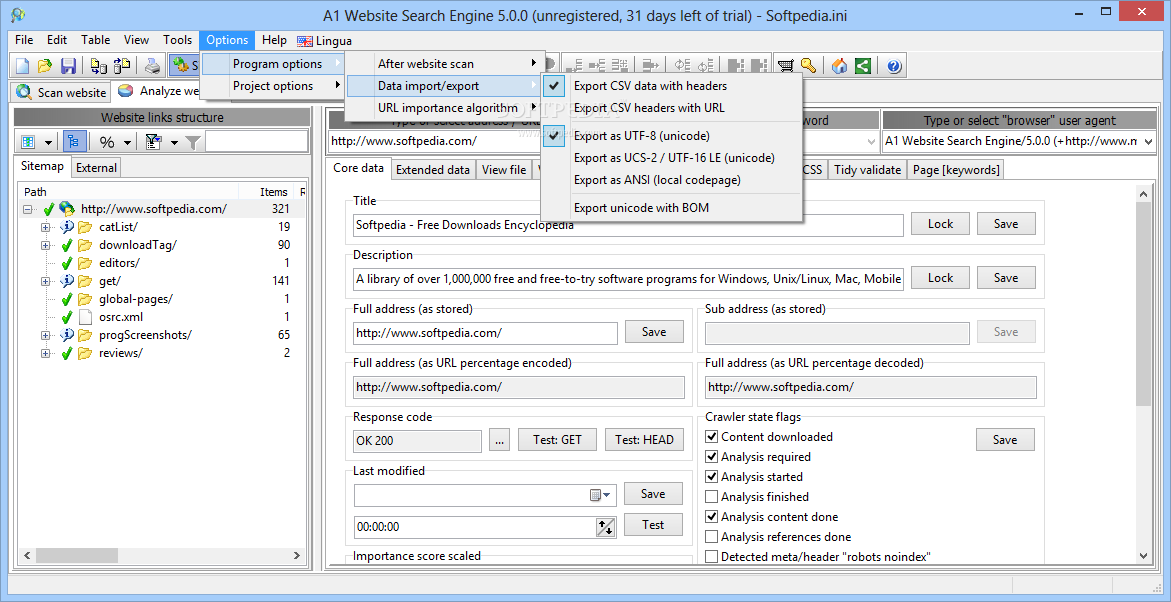1171x602 pixels.
Task: Click the Test button under Last modified
Action: (653, 525)
